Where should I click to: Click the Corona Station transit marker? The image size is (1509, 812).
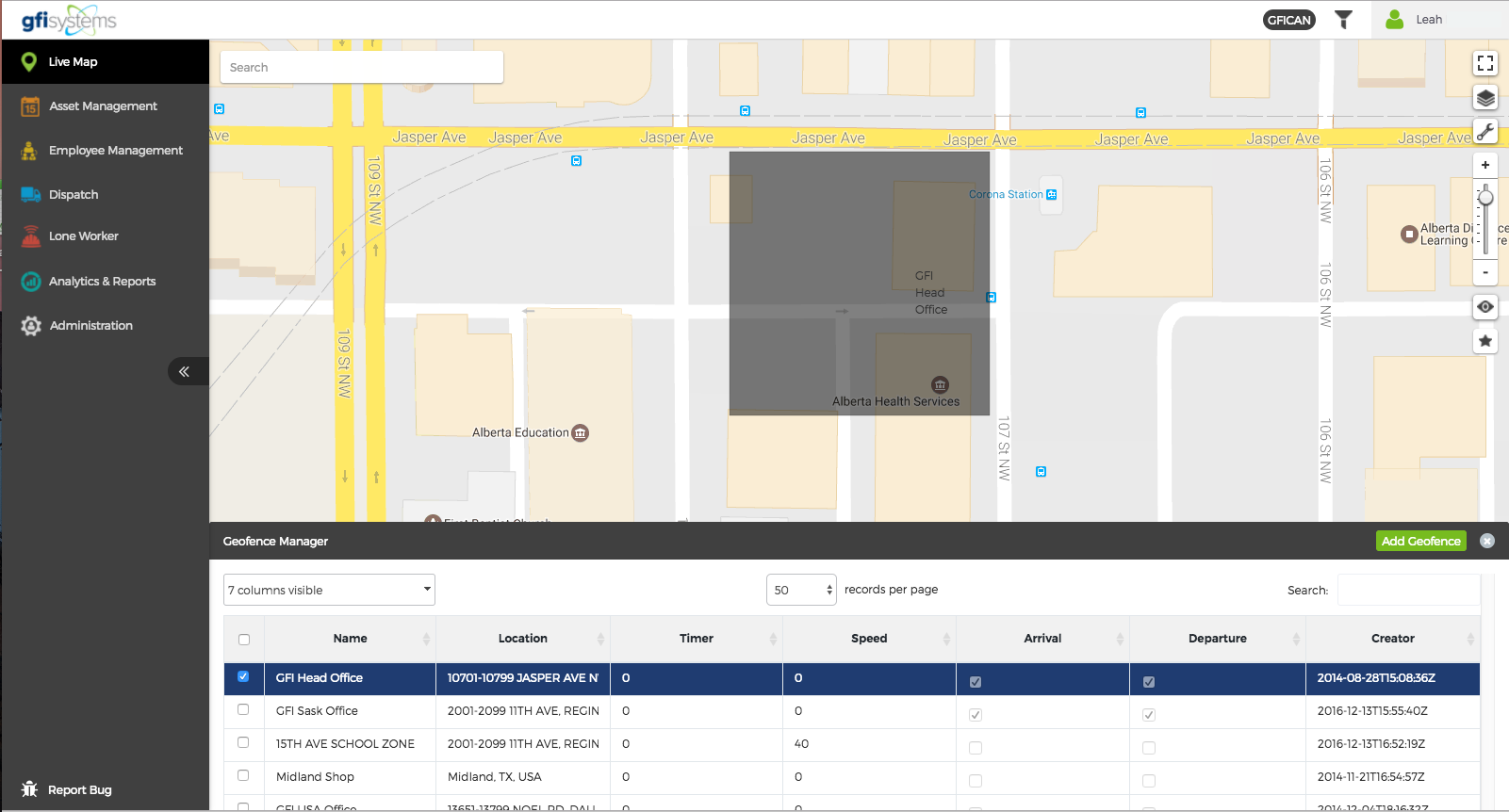(x=1052, y=195)
